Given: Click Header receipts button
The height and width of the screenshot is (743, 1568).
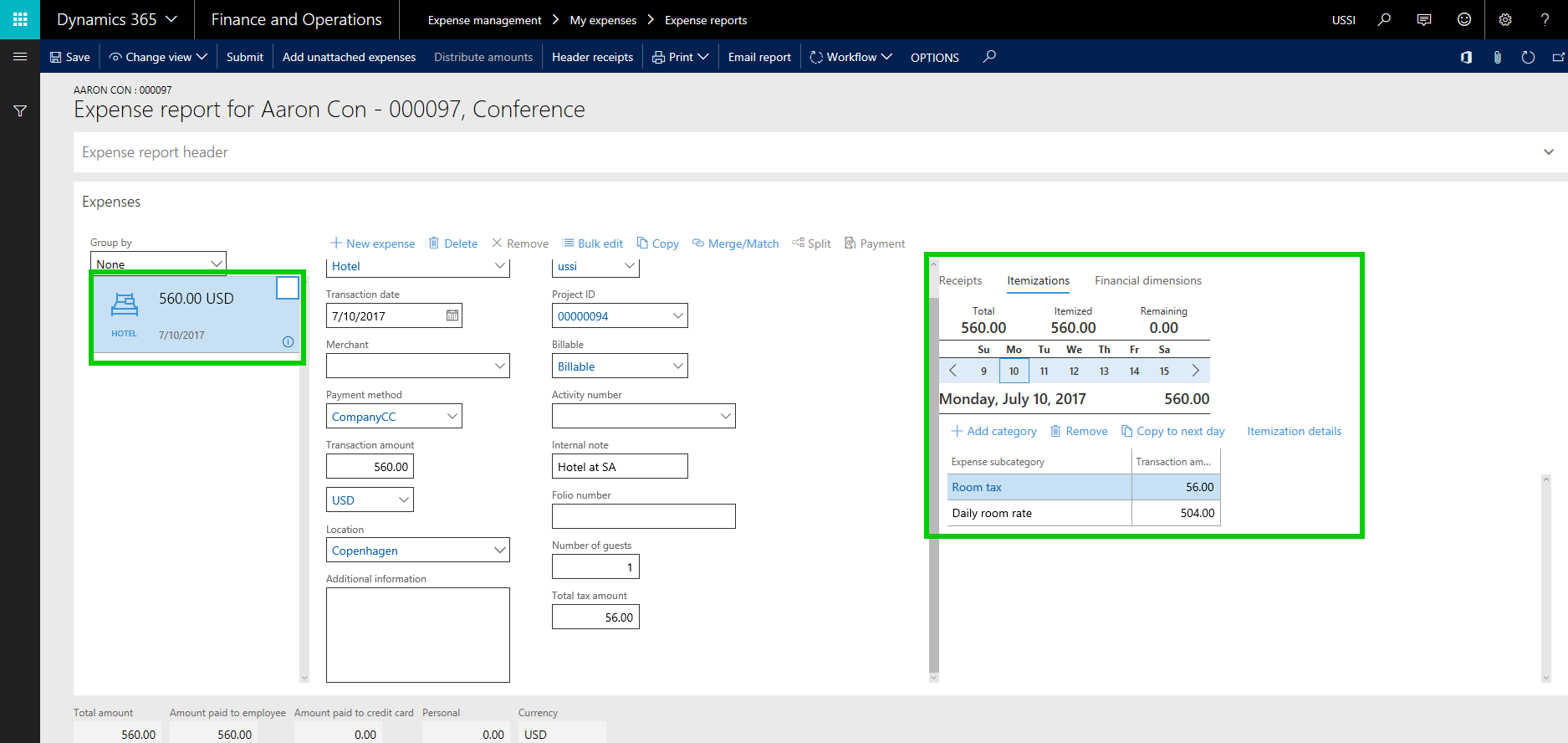Looking at the screenshot, I should [x=592, y=57].
